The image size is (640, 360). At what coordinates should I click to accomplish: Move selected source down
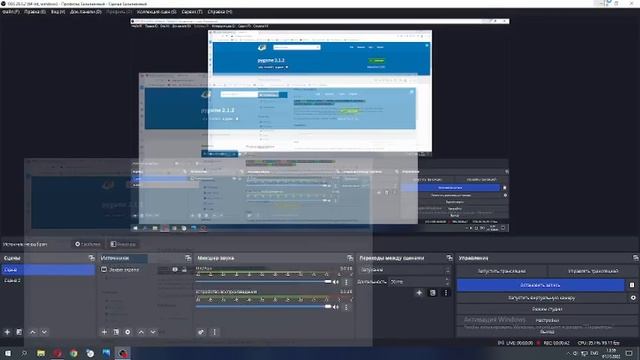pos(153,332)
